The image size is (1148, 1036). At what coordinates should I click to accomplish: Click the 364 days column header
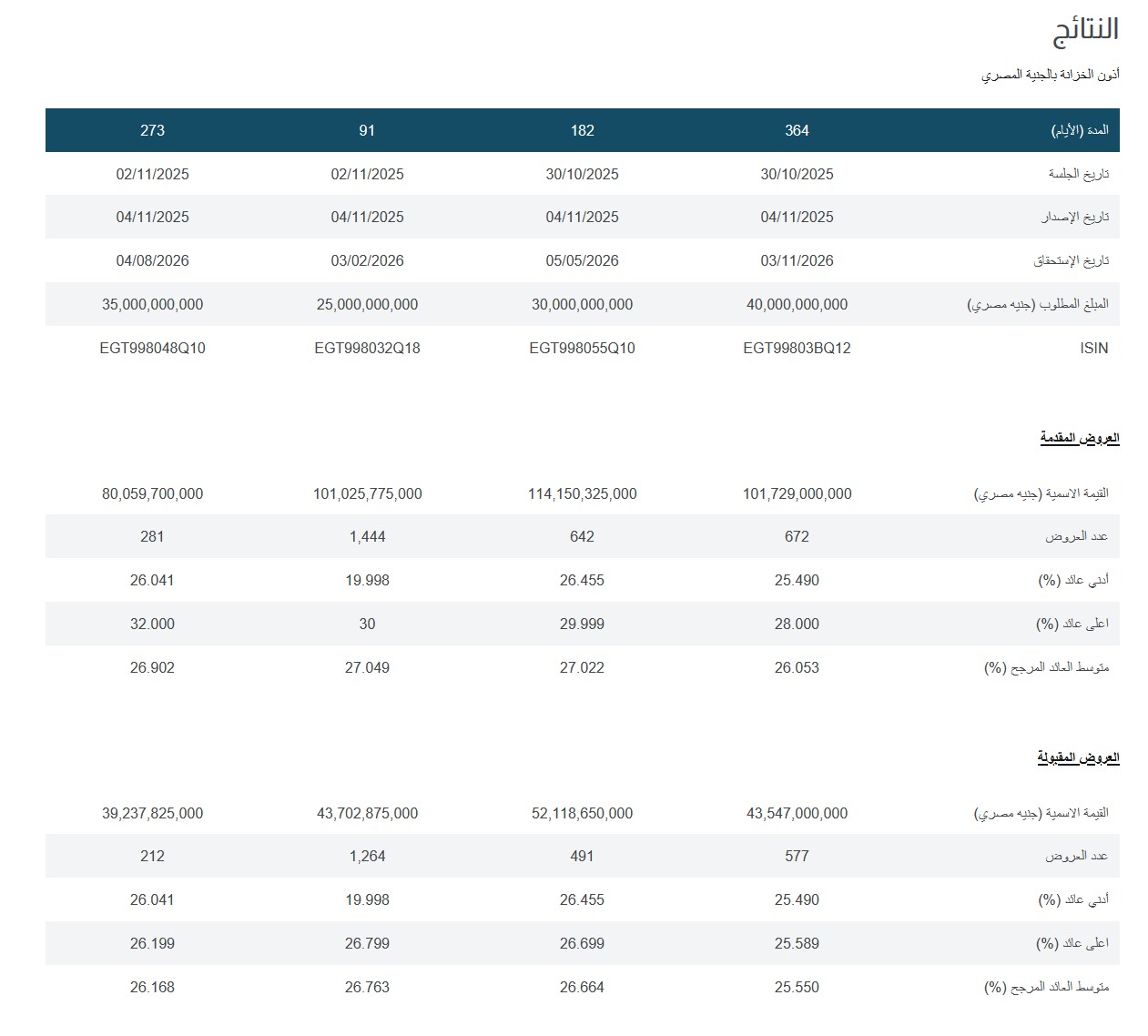click(x=797, y=130)
